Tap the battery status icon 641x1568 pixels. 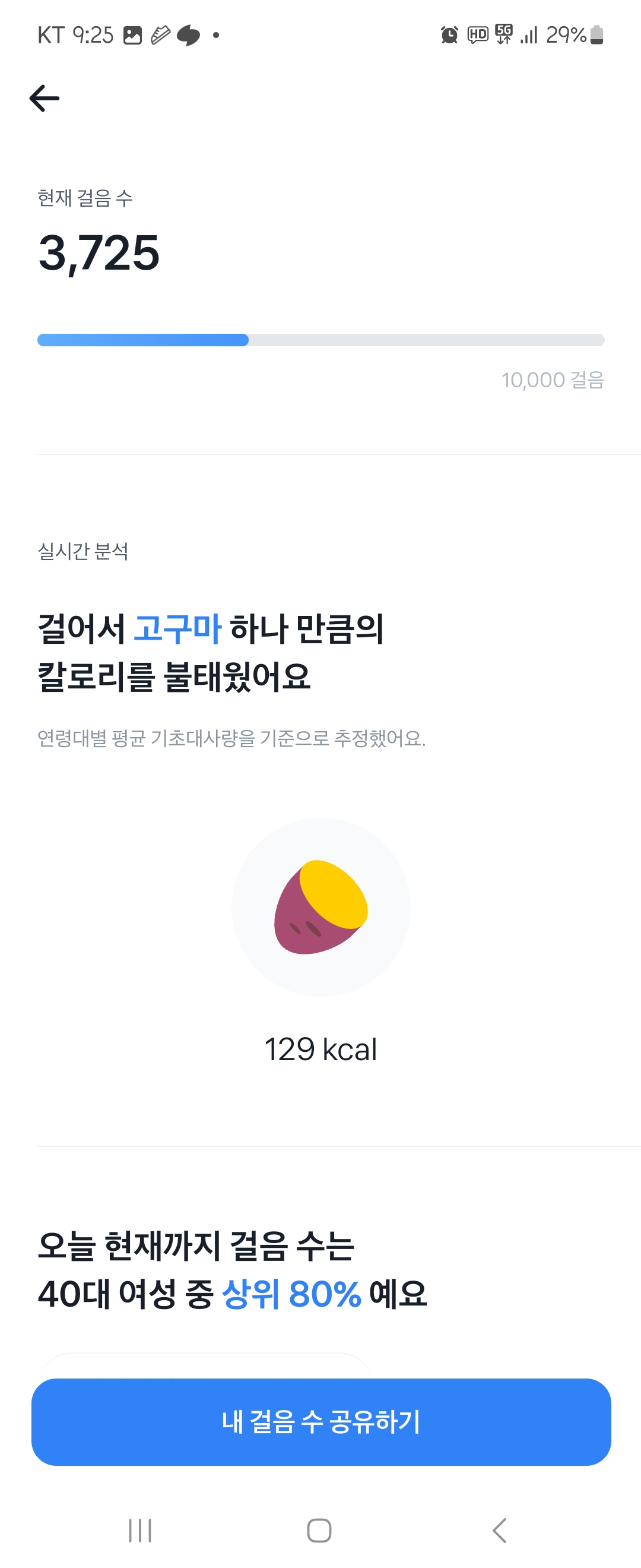click(596, 34)
